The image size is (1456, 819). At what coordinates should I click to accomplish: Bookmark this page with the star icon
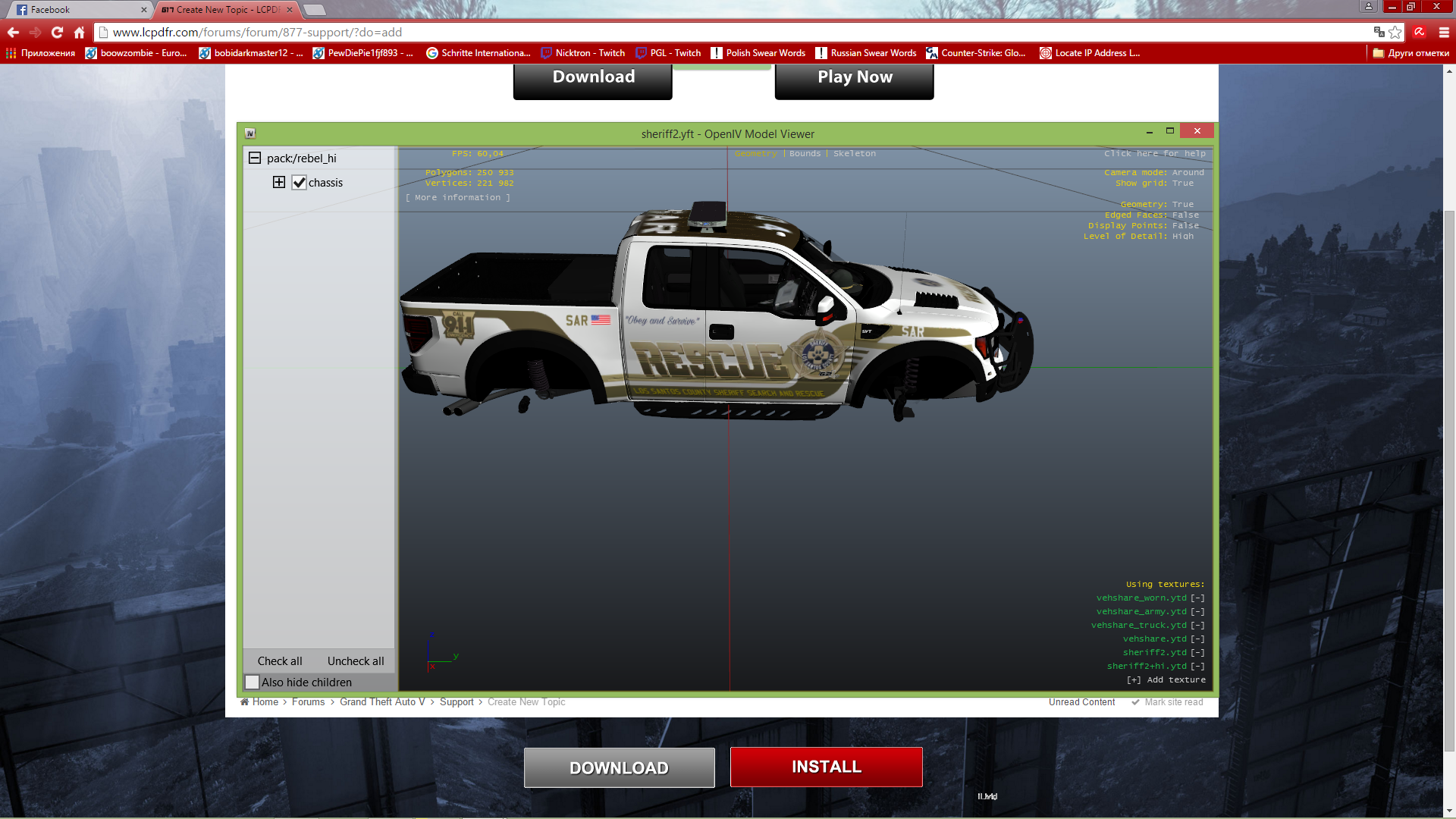(1395, 33)
